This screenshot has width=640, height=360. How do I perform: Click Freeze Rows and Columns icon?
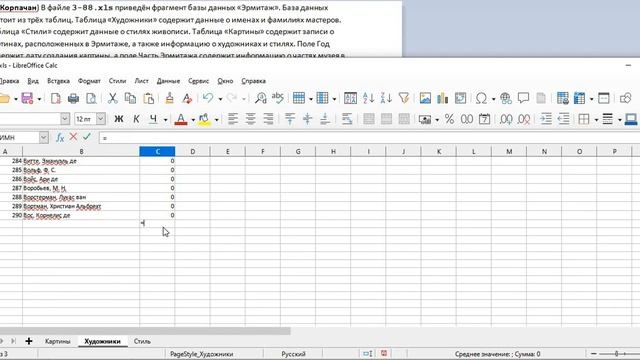coord(579,98)
